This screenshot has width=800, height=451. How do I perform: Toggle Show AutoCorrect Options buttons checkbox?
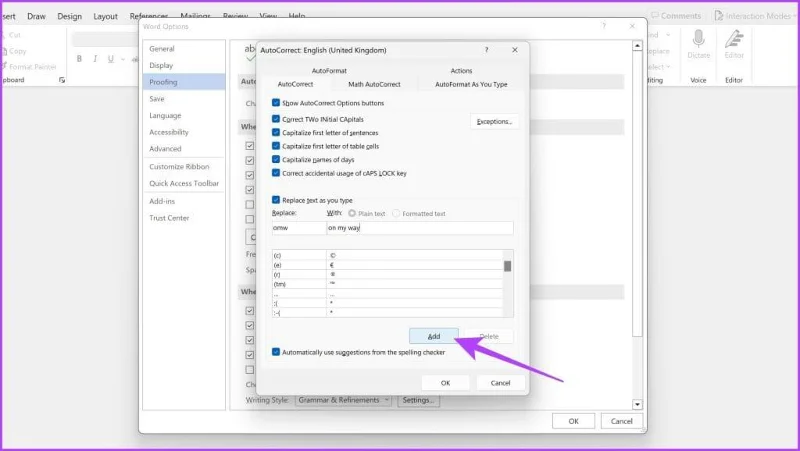tap(276, 103)
